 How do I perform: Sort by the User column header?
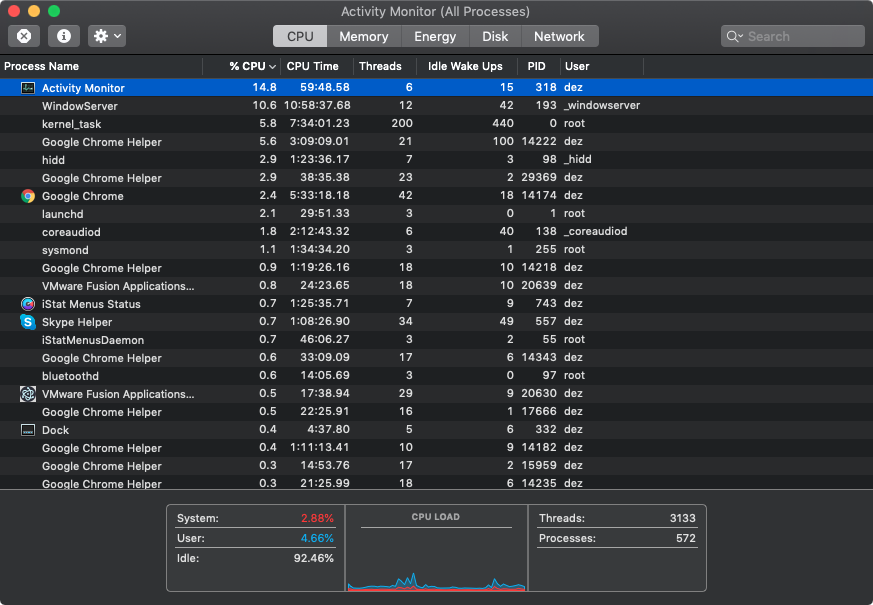[x=601, y=66]
